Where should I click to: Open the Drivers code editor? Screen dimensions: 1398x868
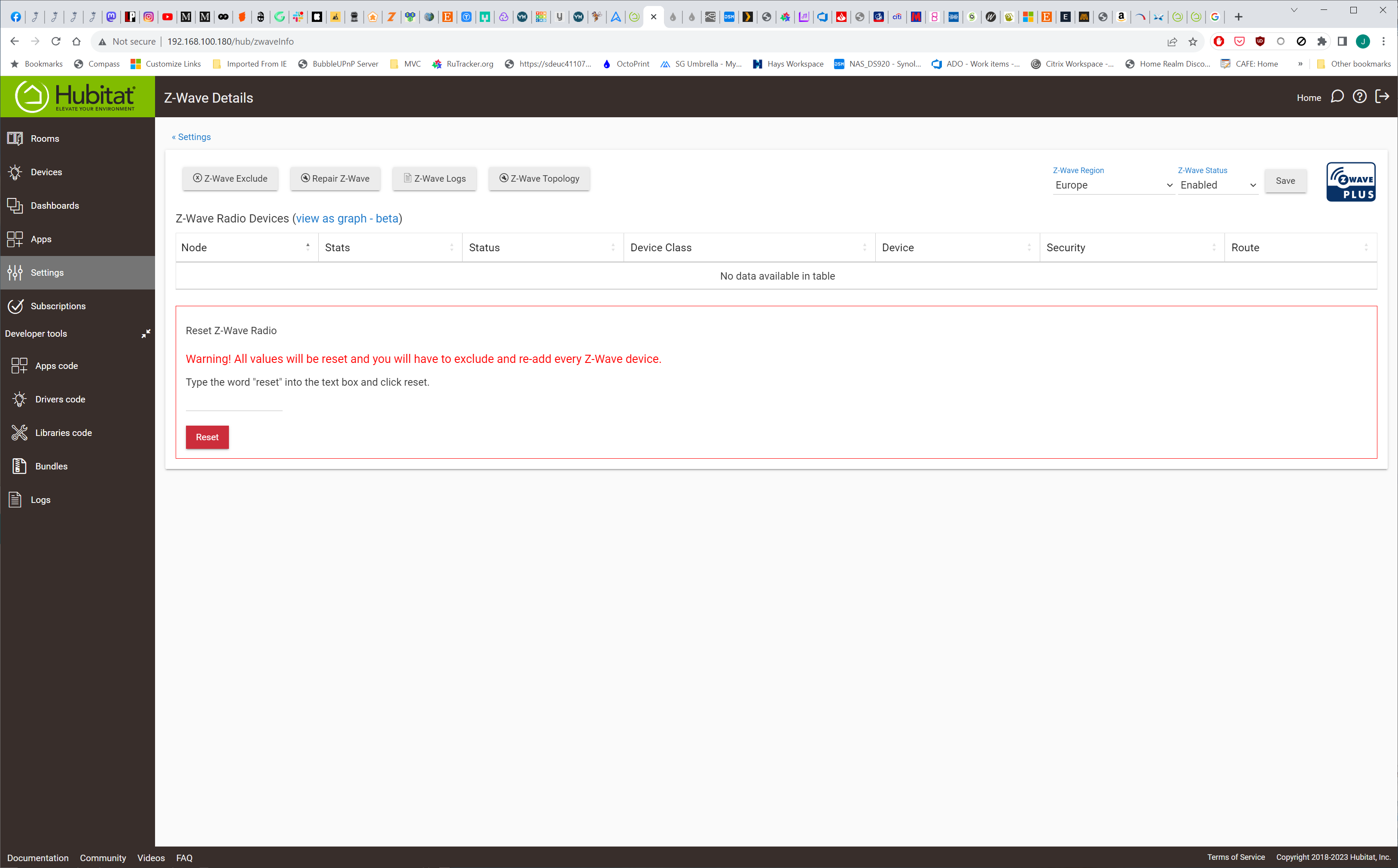[x=60, y=399]
